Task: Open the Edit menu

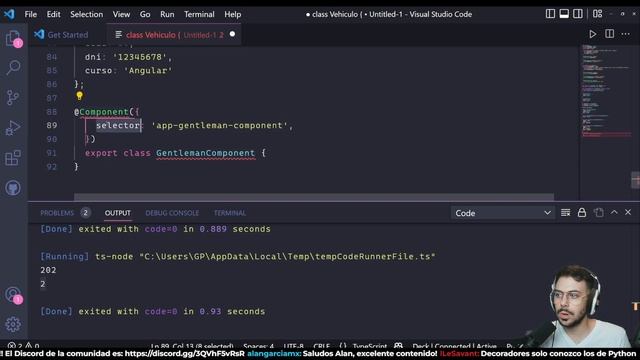Action: point(53,14)
